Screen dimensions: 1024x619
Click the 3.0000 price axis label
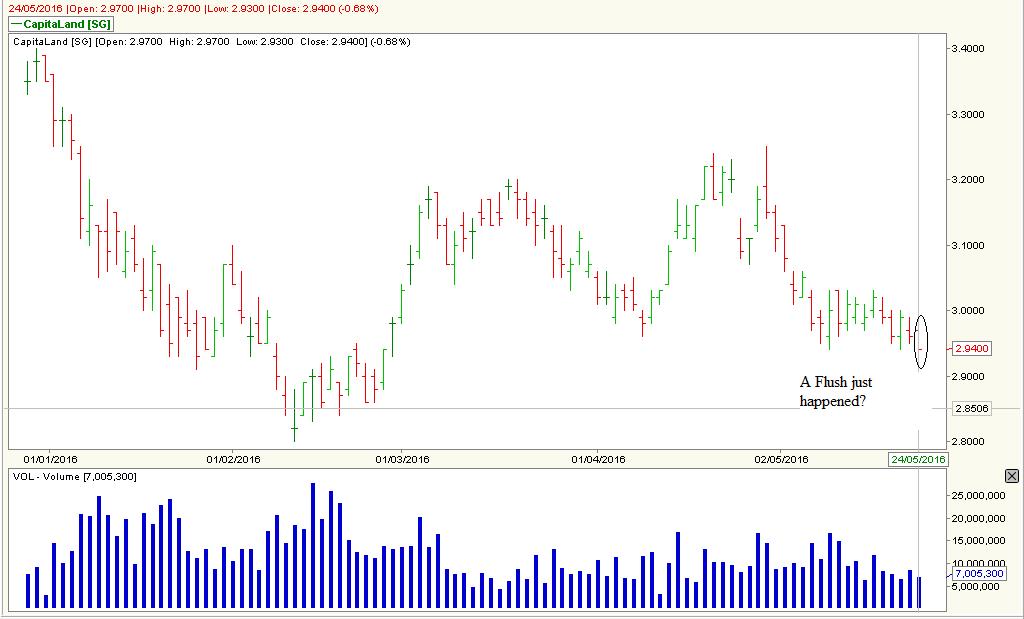click(x=968, y=311)
